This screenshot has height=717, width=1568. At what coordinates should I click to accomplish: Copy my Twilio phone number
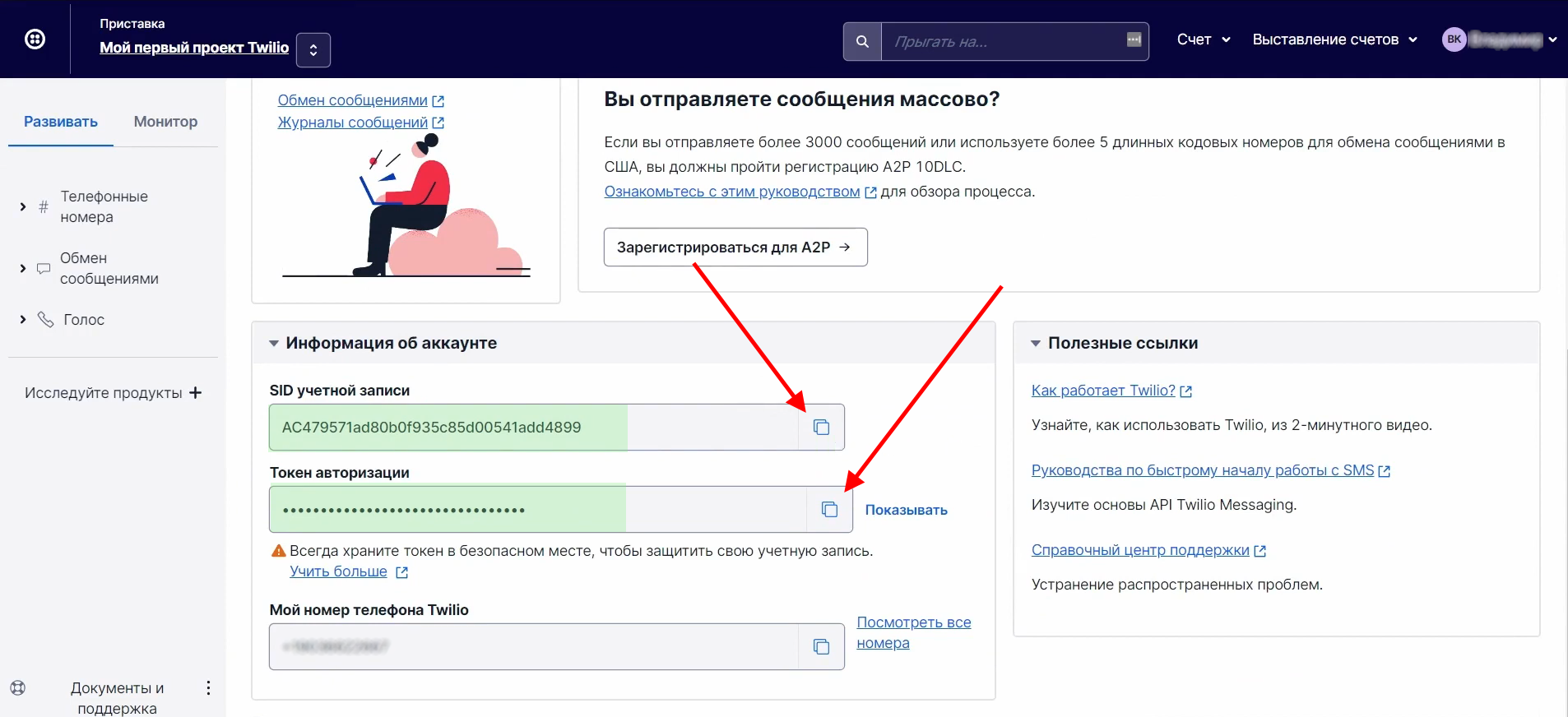(821, 647)
